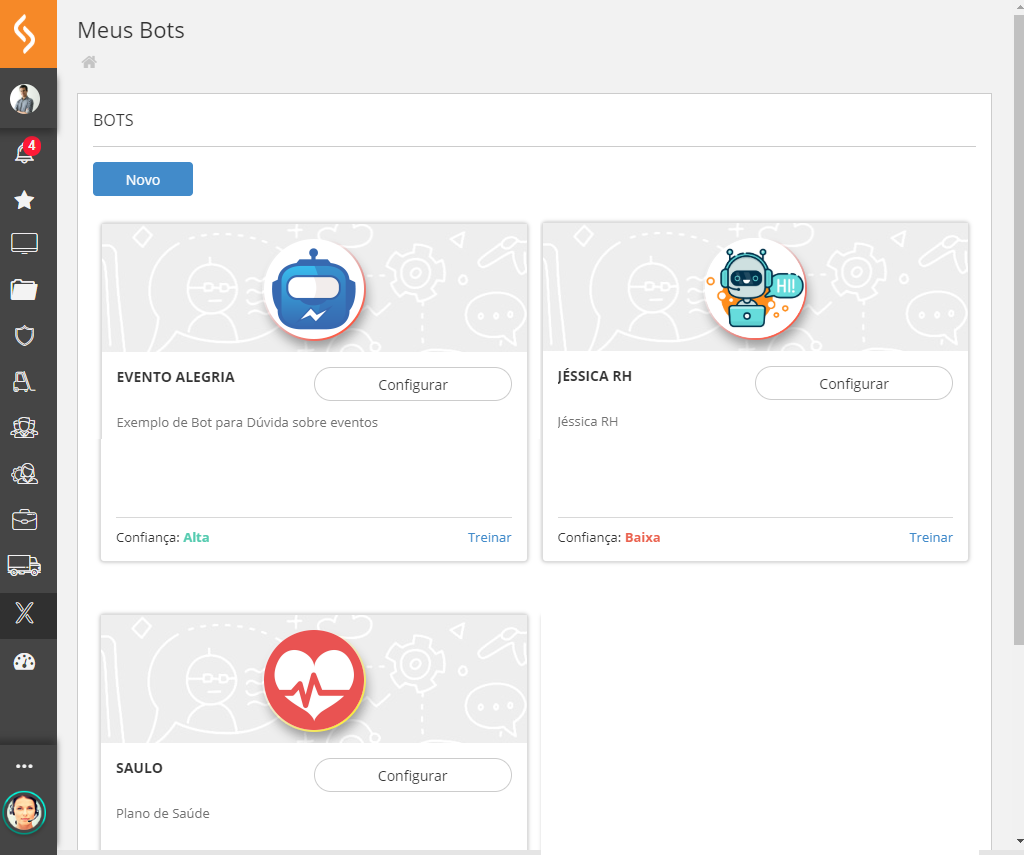Configure the Evento Alegria bot
The width and height of the screenshot is (1026, 858).
coord(412,385)
